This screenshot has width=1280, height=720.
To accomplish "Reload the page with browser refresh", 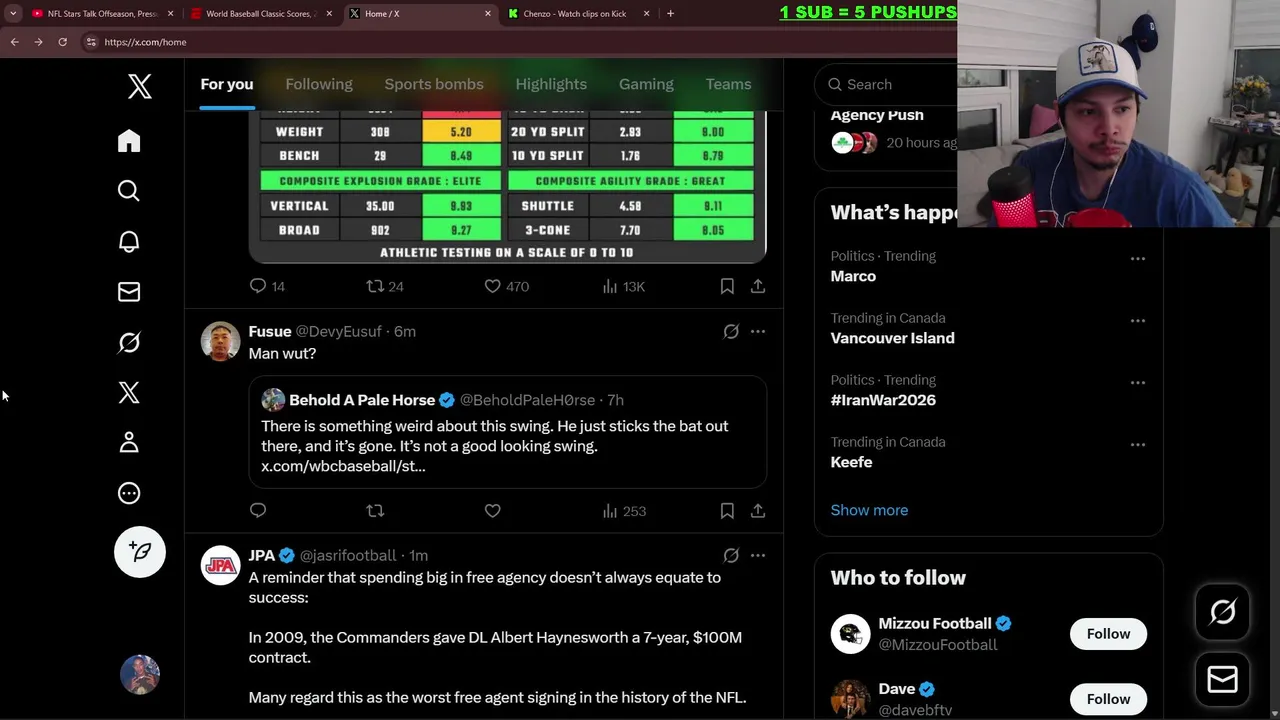I will (x=62, y=42).
